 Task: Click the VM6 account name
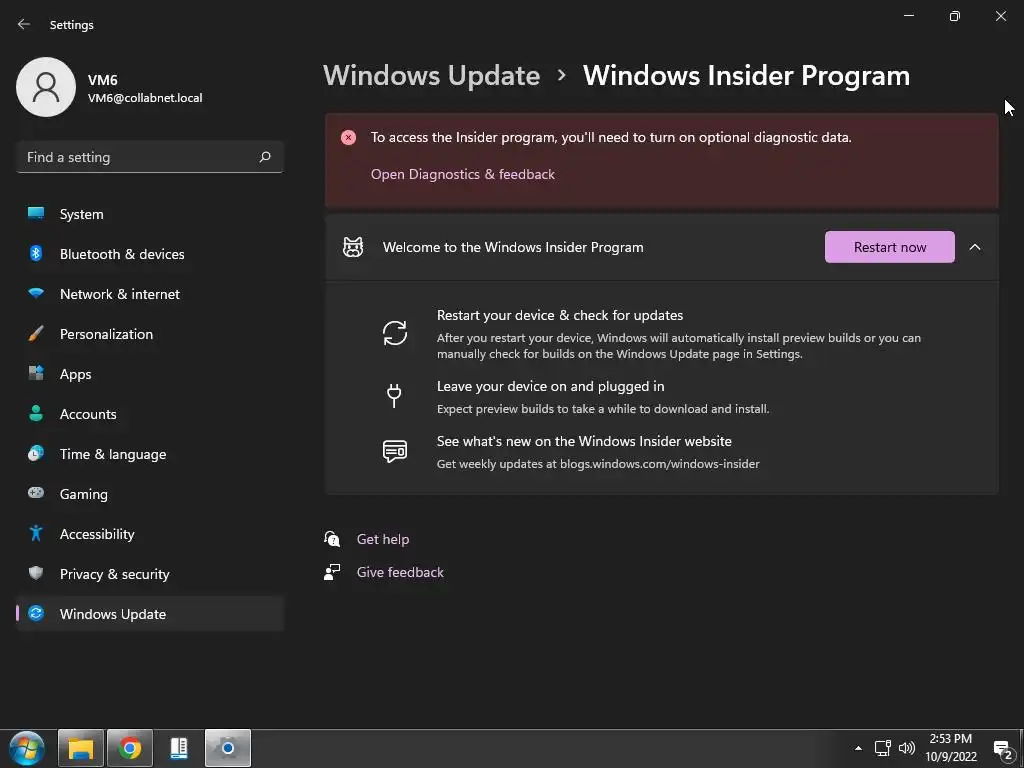click(x=103, y=80)
